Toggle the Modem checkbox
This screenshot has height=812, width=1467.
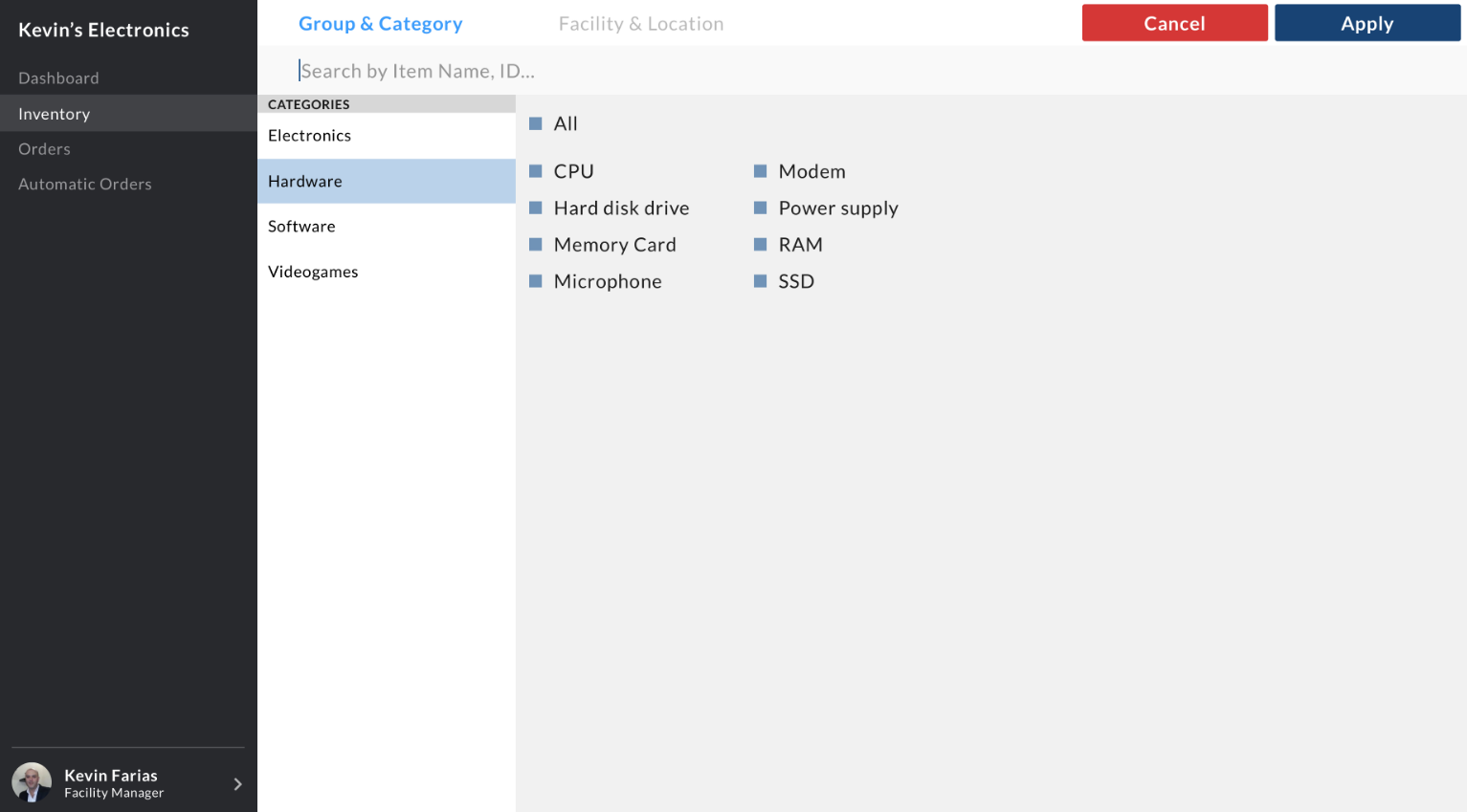tap(761, 171)
